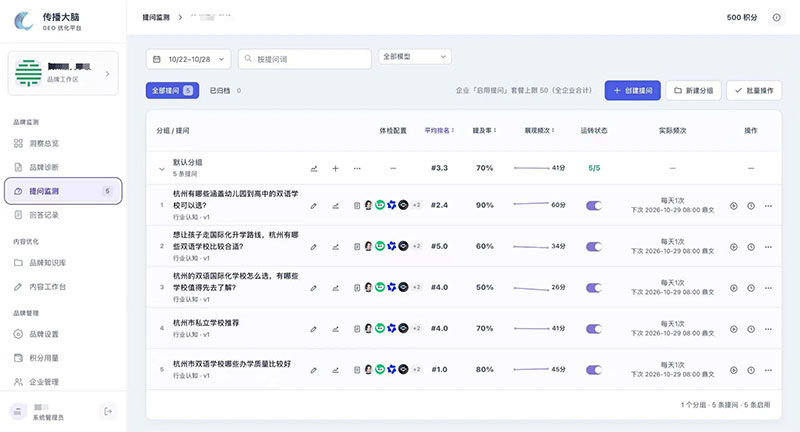
Task: Collapse the 默认分组 group chevron
Action: [x=162, y=169]
